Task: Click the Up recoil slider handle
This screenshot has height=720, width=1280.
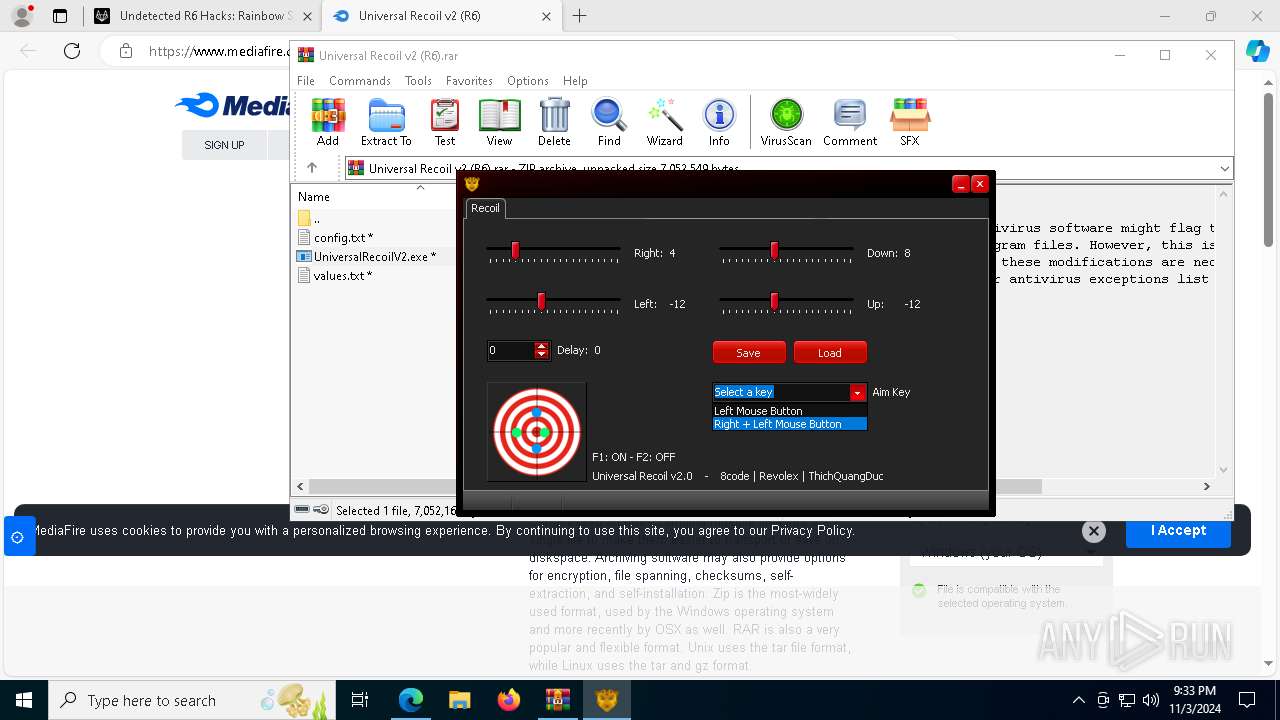Action: [x=774, y=301]
